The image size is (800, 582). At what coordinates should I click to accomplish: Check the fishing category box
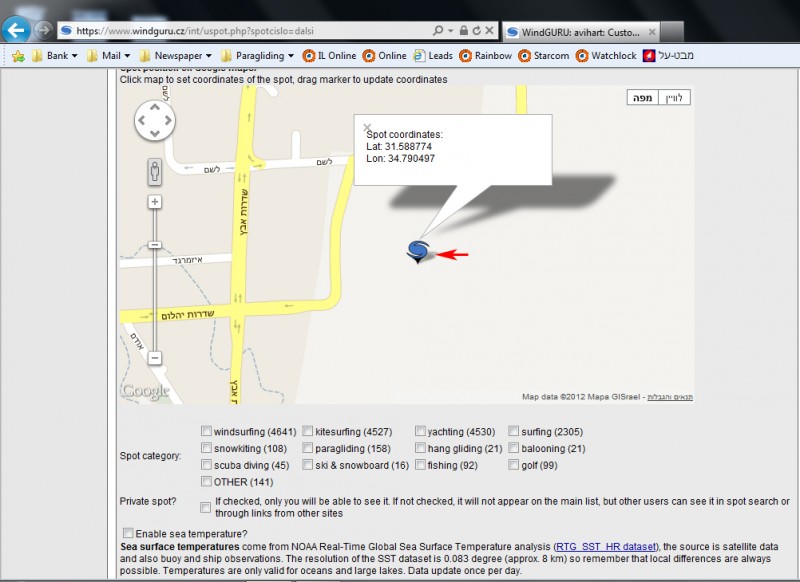tap(420, 465)
